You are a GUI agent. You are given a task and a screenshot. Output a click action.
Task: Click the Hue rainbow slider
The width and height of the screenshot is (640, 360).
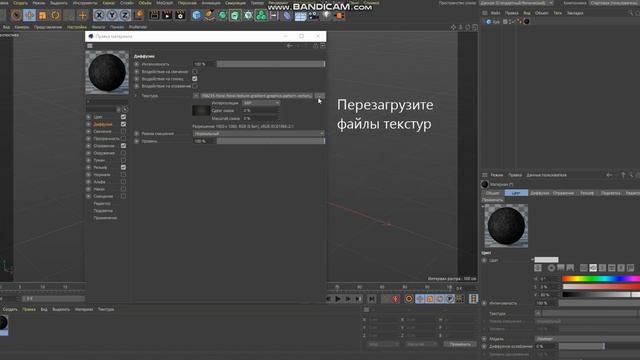pos(601,279)
